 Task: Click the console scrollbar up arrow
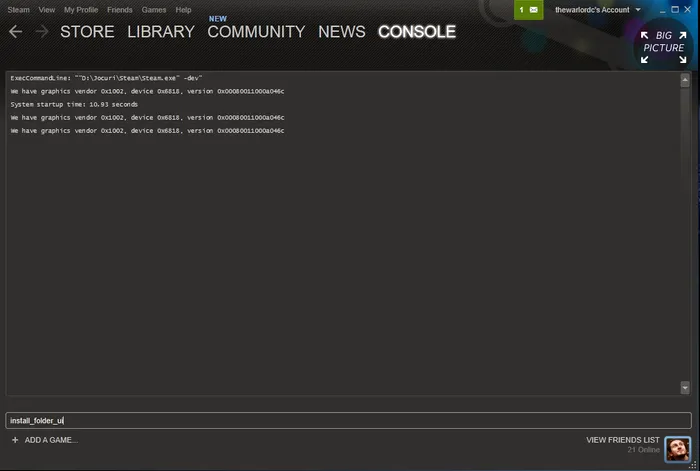click(685, 81)
